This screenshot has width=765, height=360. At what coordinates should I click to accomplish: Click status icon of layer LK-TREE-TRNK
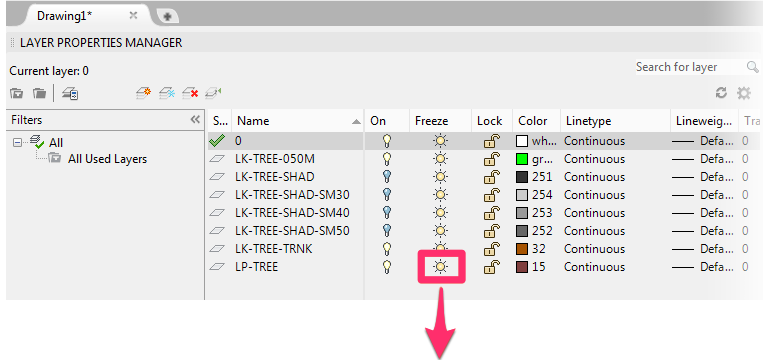coord(217,249)
